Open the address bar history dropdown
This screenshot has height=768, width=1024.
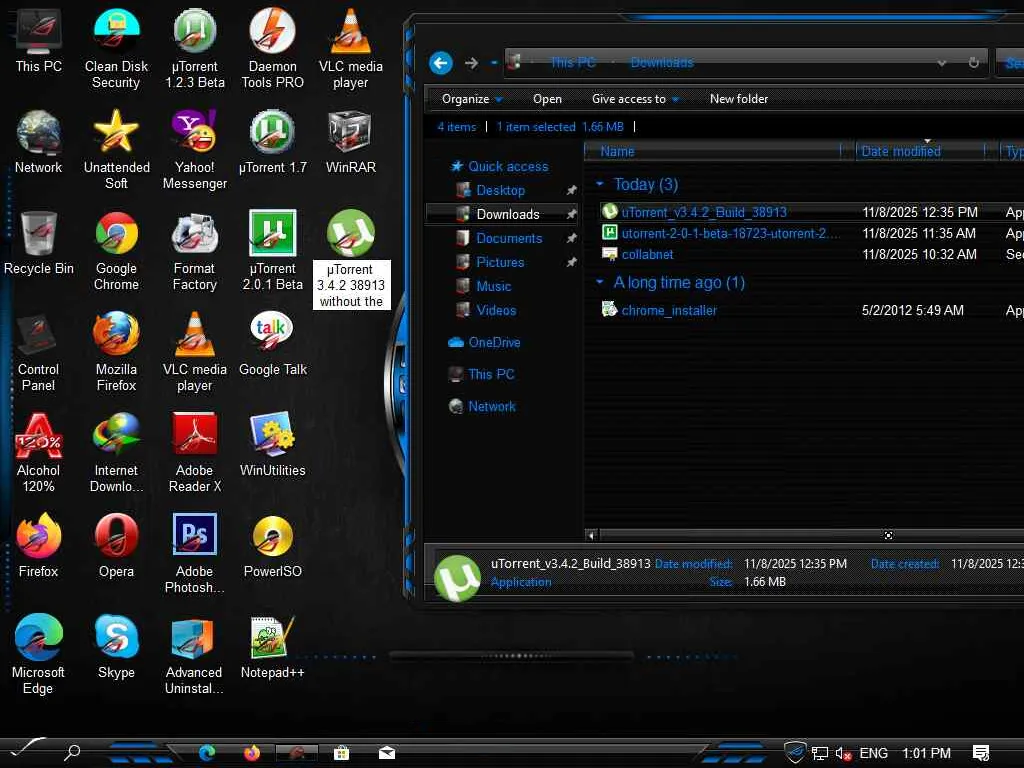(942, 63)
